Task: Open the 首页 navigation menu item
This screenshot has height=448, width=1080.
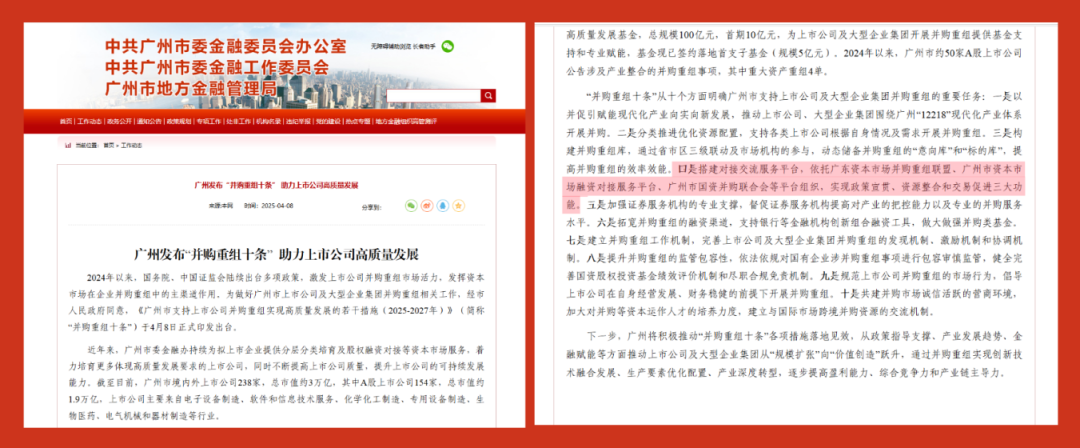Action: (66, 122)
